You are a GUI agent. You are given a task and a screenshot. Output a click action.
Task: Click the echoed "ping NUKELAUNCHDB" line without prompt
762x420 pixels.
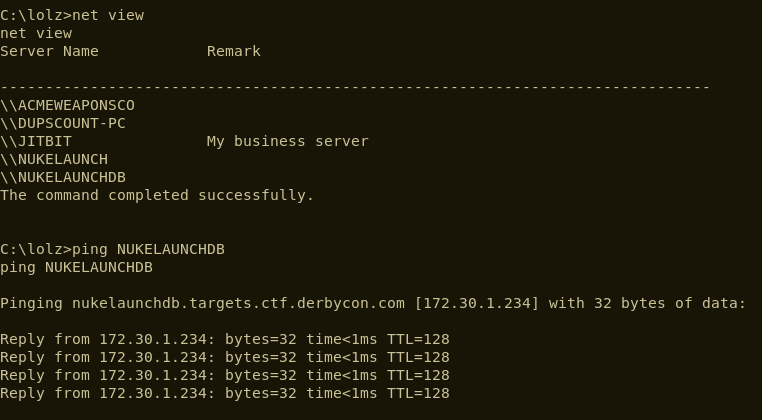(x=76, y=267)
